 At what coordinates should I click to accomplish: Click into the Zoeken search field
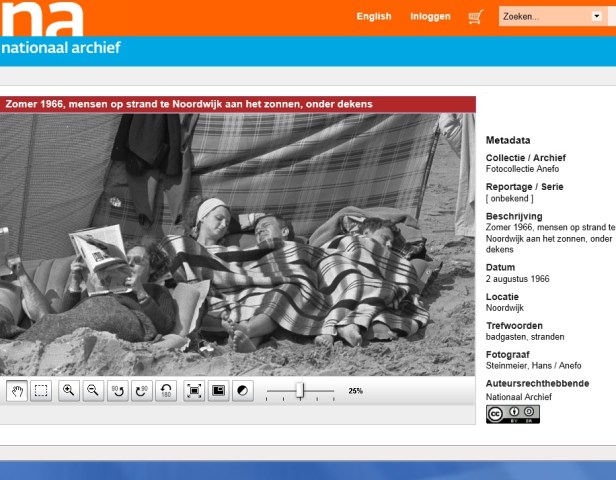coord(541,17)
